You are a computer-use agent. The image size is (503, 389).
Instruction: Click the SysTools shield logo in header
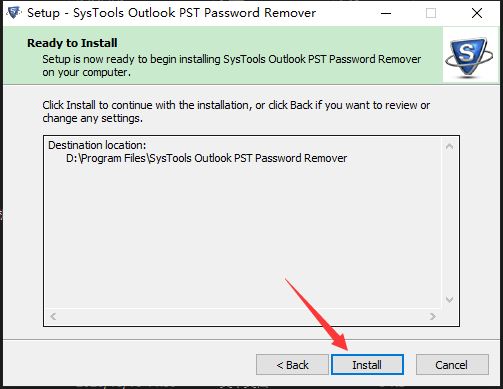click(x=469, y=56)
